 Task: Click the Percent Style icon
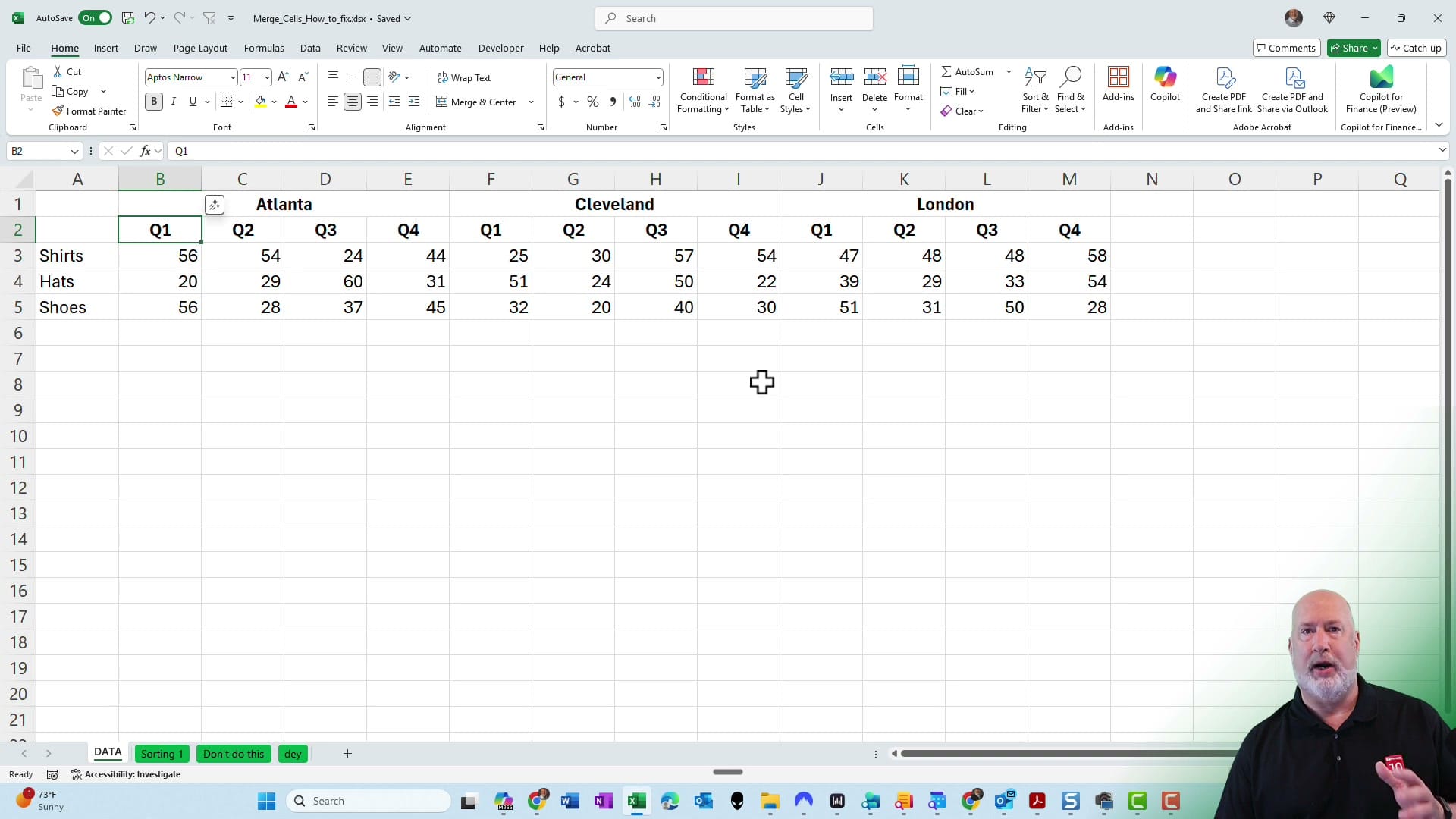pyautogui.click(x=592, y=101)
